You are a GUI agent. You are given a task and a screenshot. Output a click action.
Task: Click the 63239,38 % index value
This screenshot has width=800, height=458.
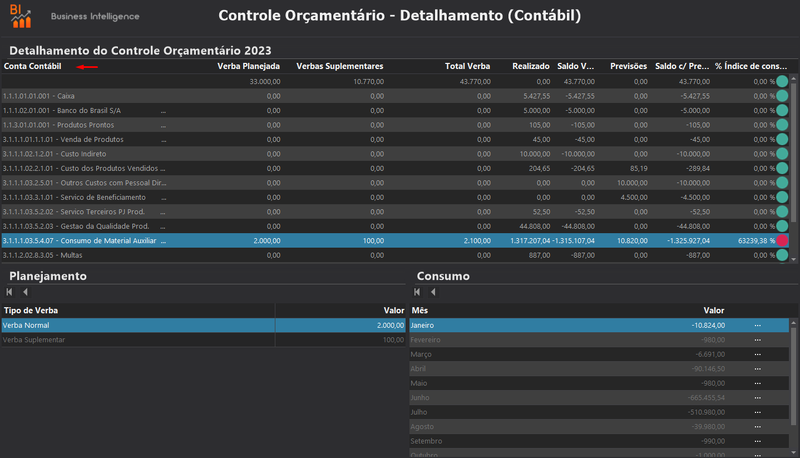(x=756, y=241)
